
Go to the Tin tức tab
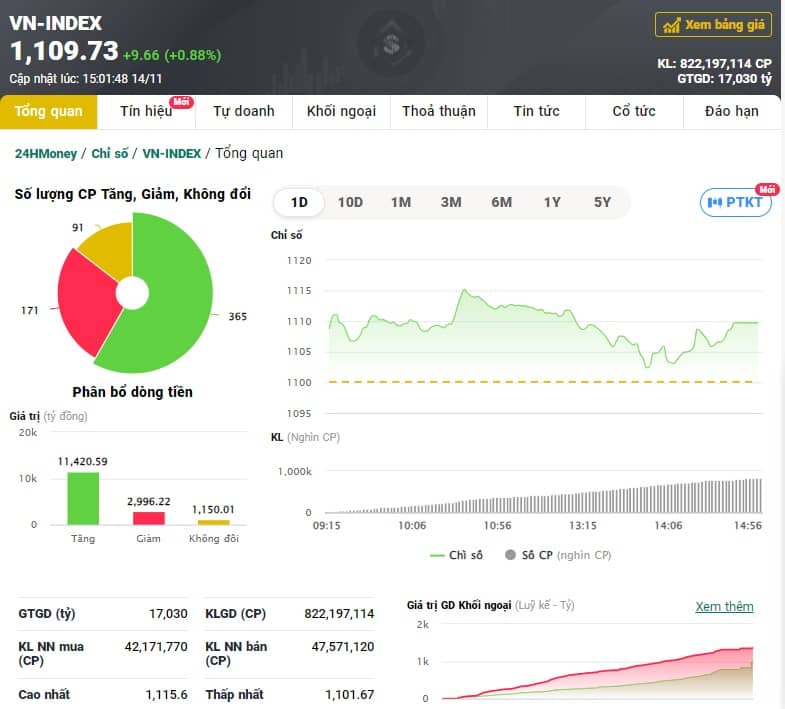pyautogui.click(x=537, y=111)
